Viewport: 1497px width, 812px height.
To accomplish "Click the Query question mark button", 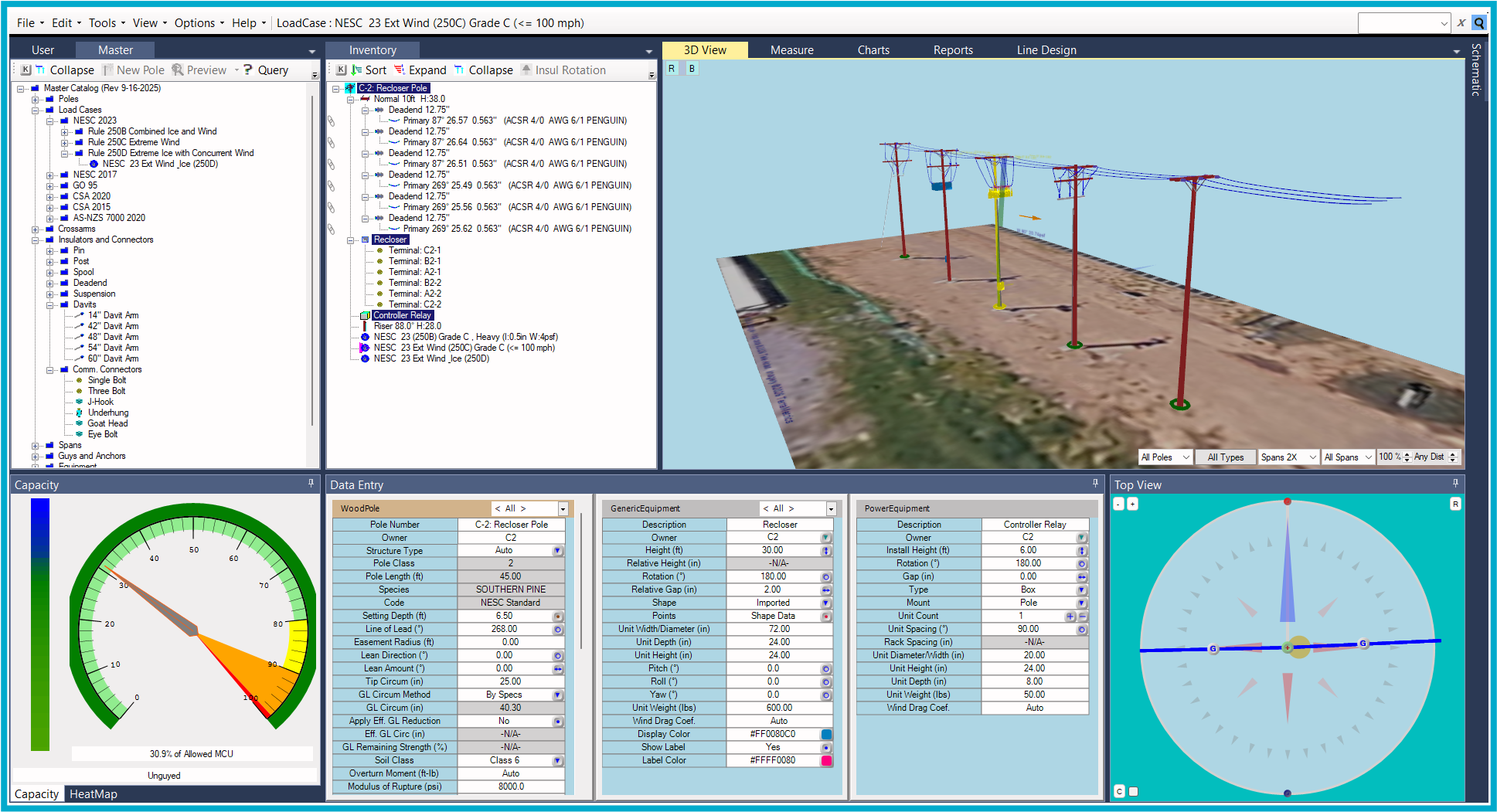I will click(266, 70).
